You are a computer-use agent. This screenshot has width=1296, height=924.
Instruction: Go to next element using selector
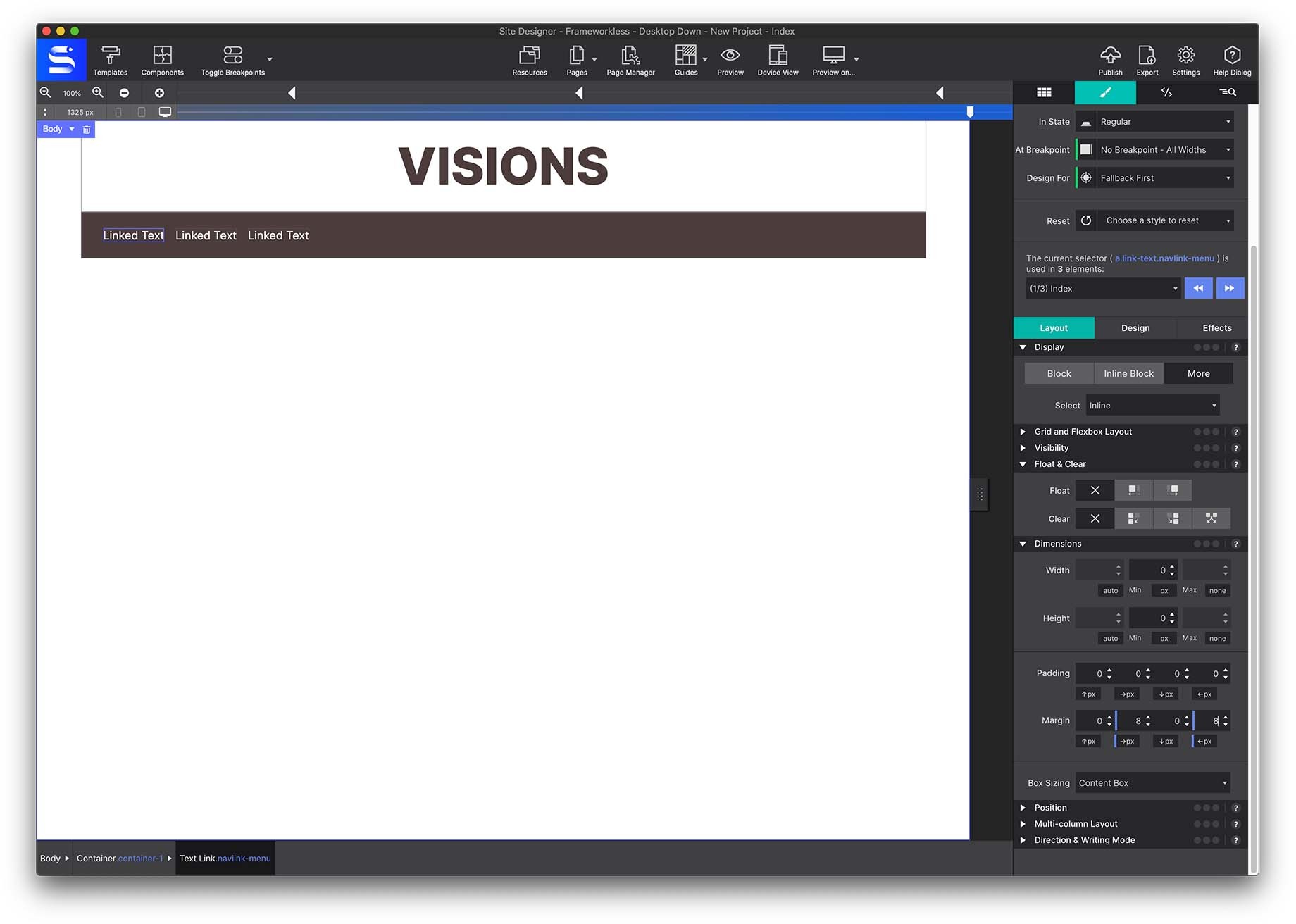tap(1230, 288)
